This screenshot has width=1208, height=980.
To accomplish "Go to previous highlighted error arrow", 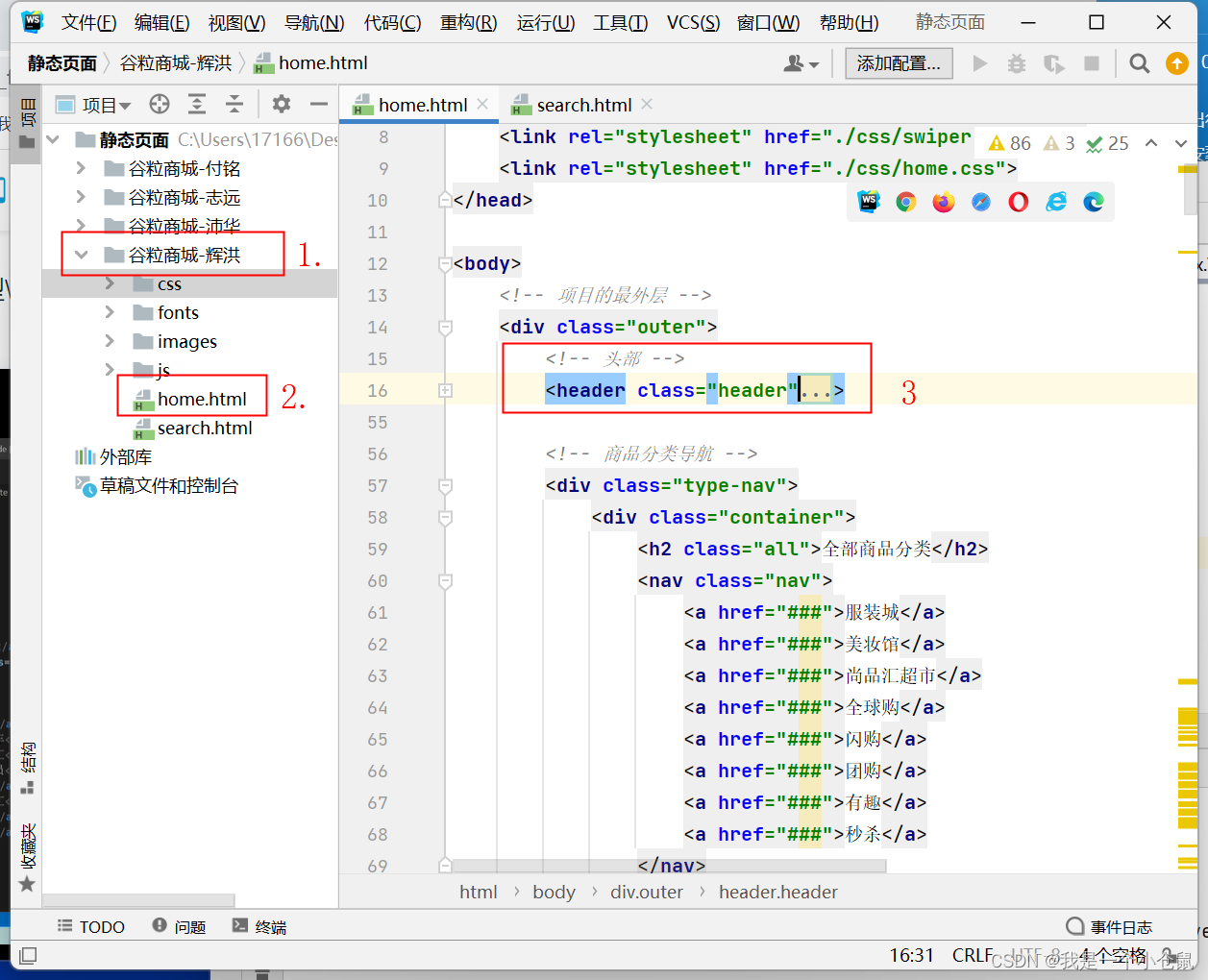I will (1151, 143).
